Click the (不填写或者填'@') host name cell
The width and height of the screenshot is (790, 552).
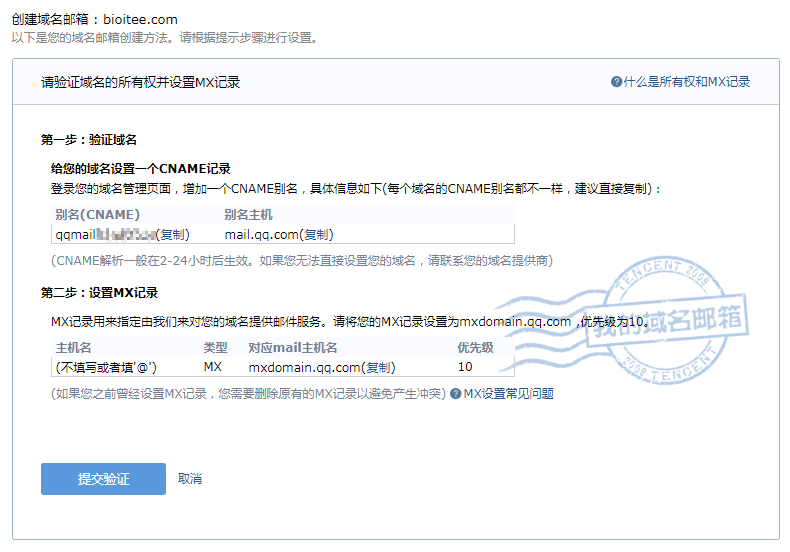106,368
